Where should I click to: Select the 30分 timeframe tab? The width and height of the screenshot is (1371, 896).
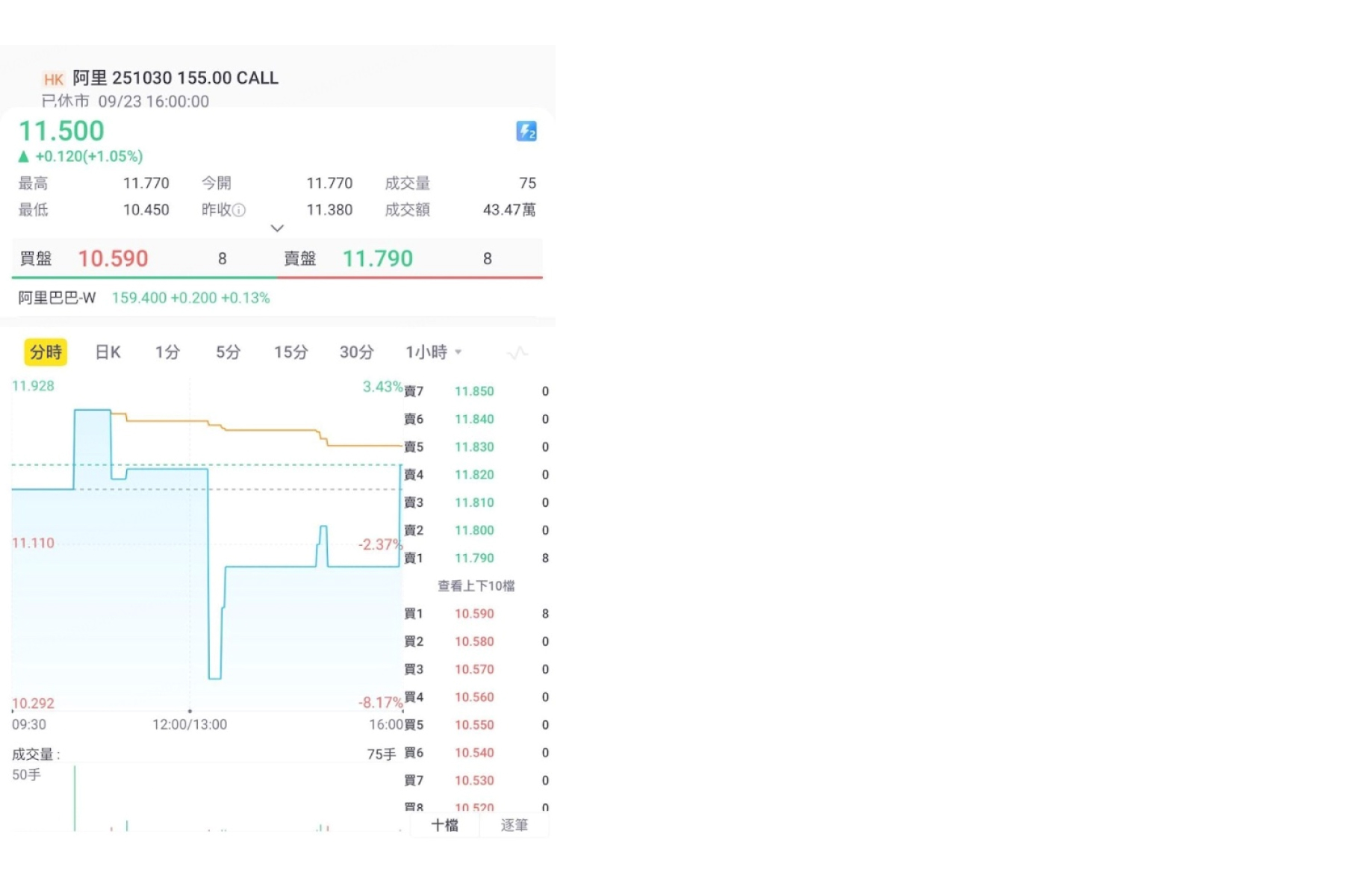(x=356, y=352)
